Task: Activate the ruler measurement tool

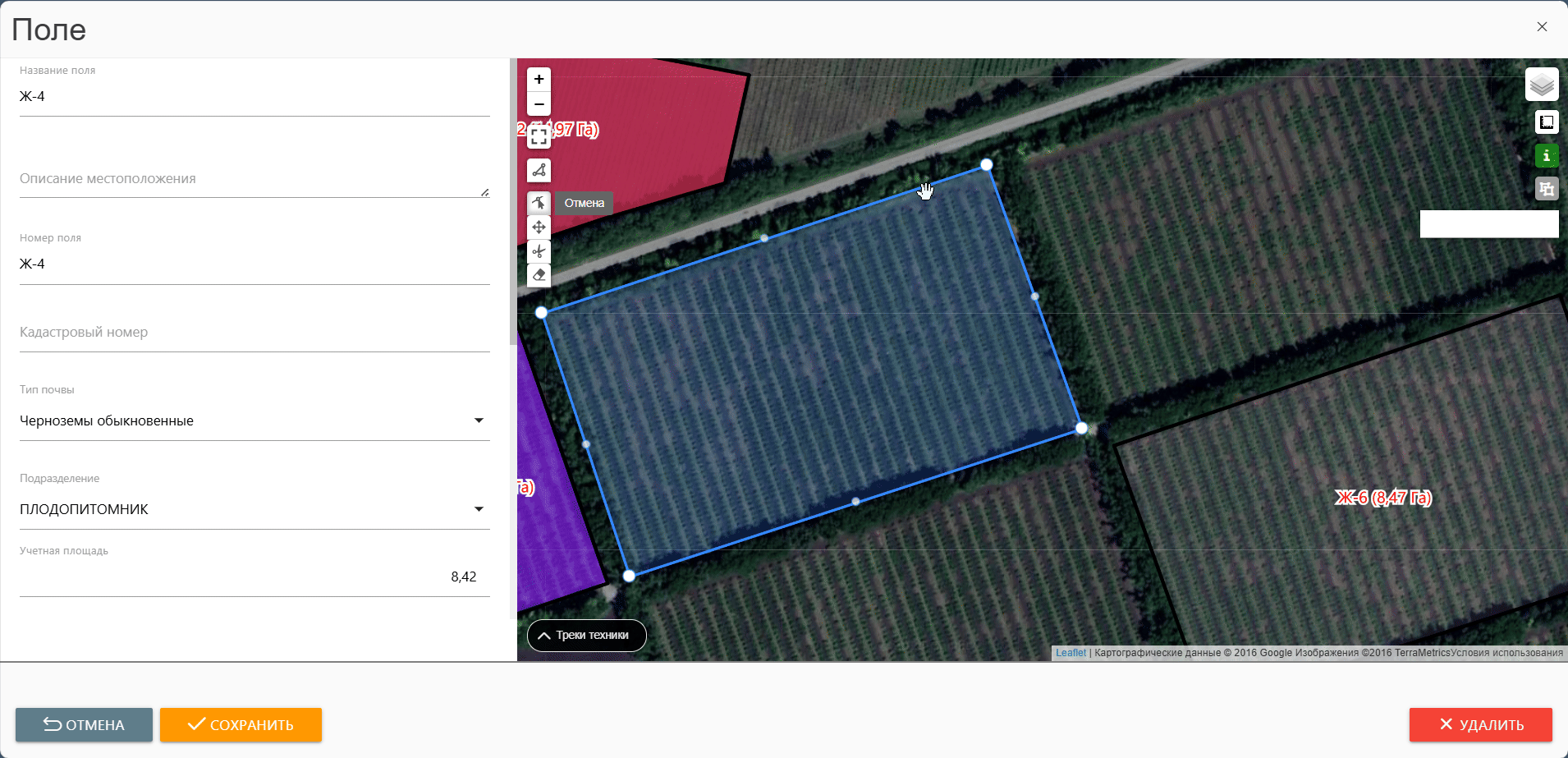Action: point(1547,122)
